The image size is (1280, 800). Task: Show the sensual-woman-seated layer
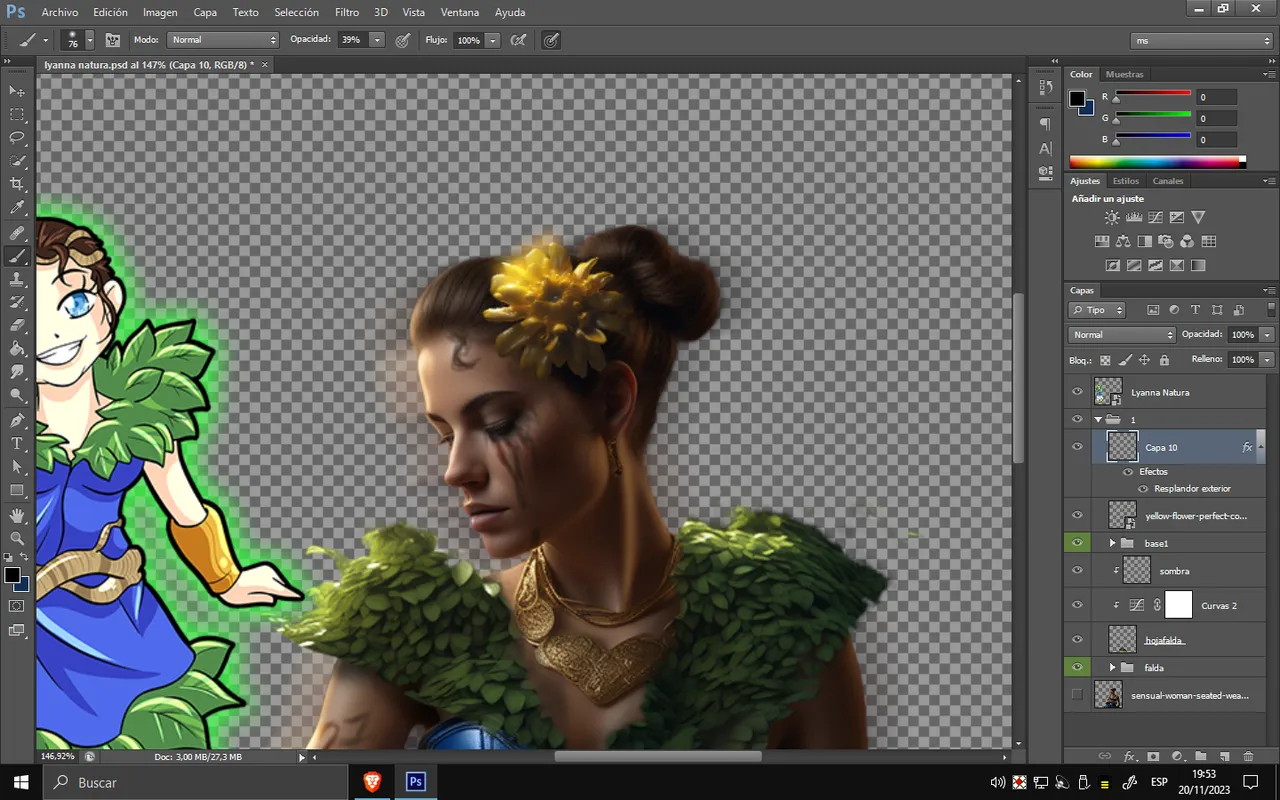[1077, 694]
